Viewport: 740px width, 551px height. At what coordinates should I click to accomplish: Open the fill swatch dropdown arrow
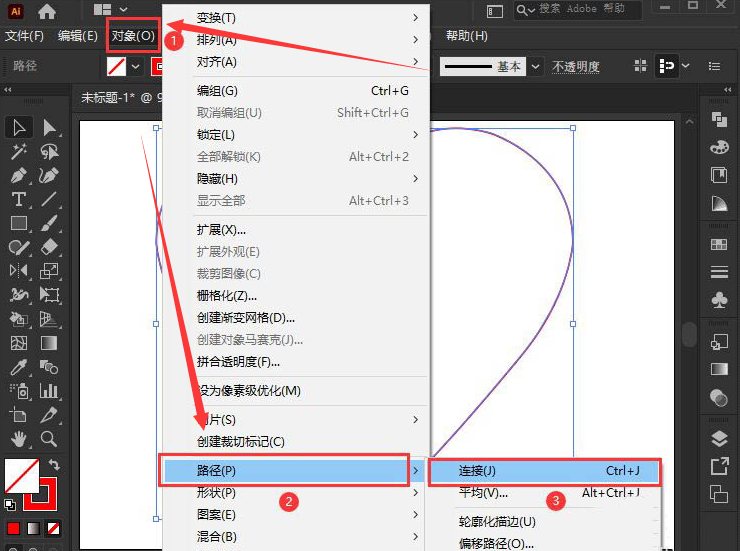click(135, 67)
